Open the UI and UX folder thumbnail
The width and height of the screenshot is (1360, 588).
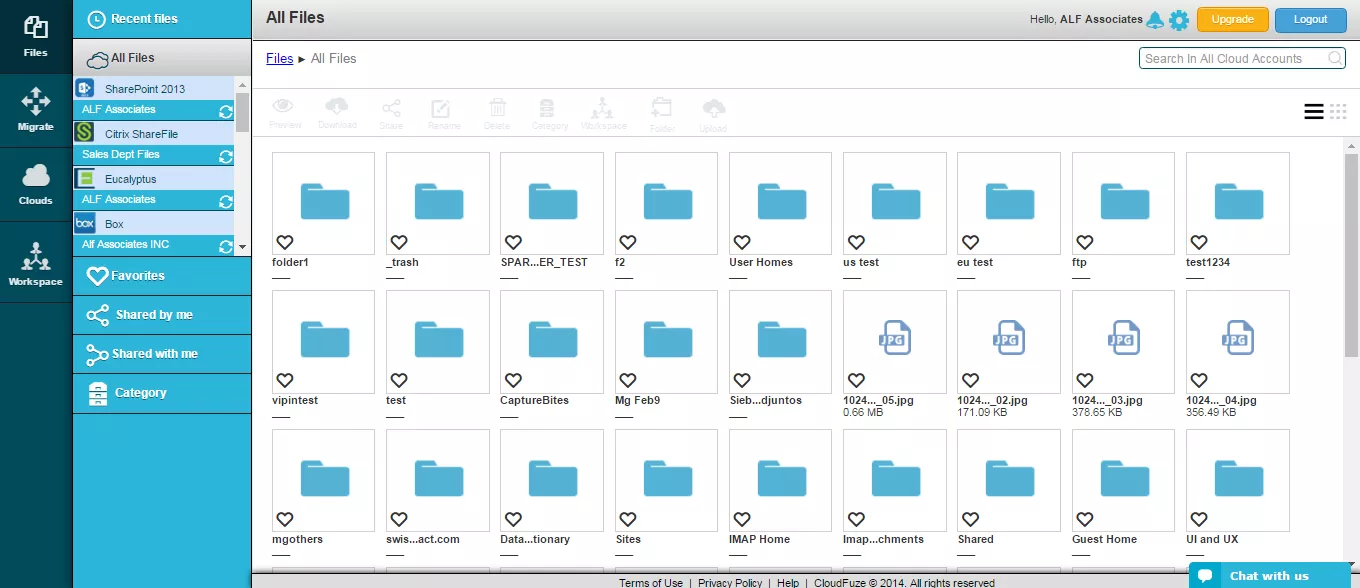click(1238, 479)
